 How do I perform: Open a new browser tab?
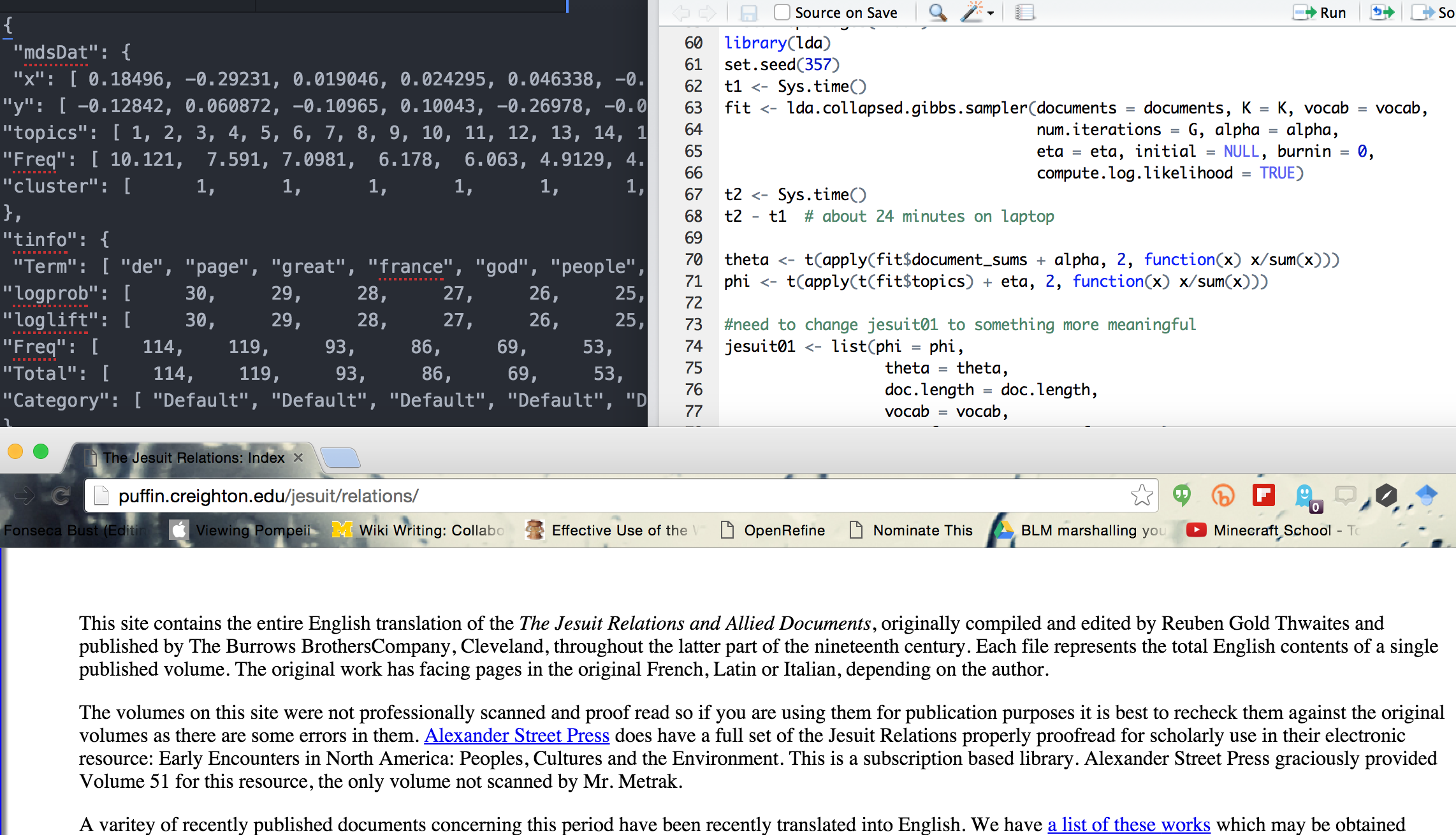click(x=340, y=458)
